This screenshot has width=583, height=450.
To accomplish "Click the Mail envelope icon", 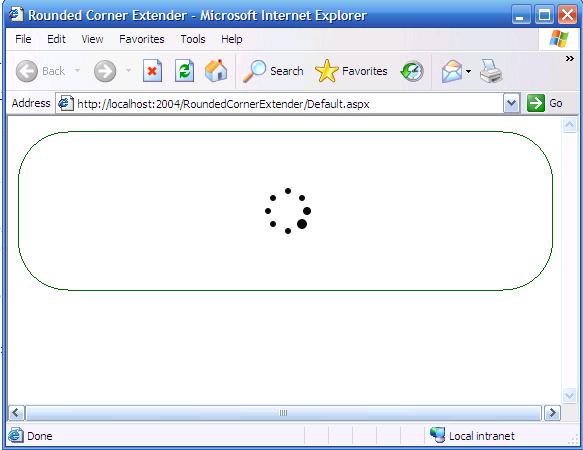I will (451, 71).
